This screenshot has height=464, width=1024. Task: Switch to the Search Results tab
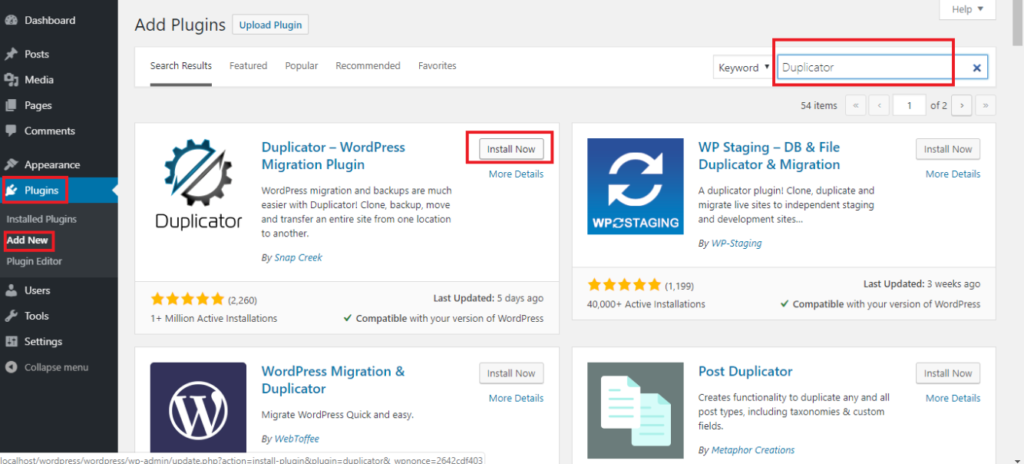(181, 66)
